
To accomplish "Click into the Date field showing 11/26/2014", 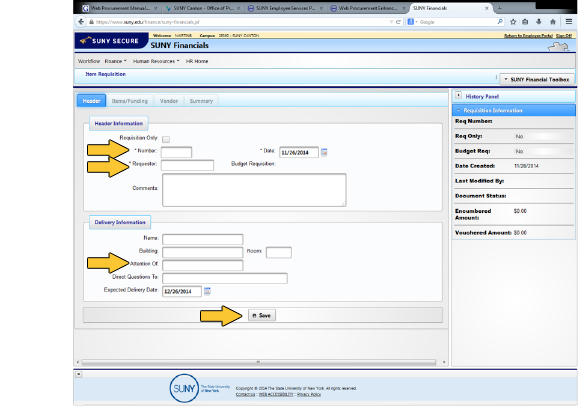I will tap(299, 152).
